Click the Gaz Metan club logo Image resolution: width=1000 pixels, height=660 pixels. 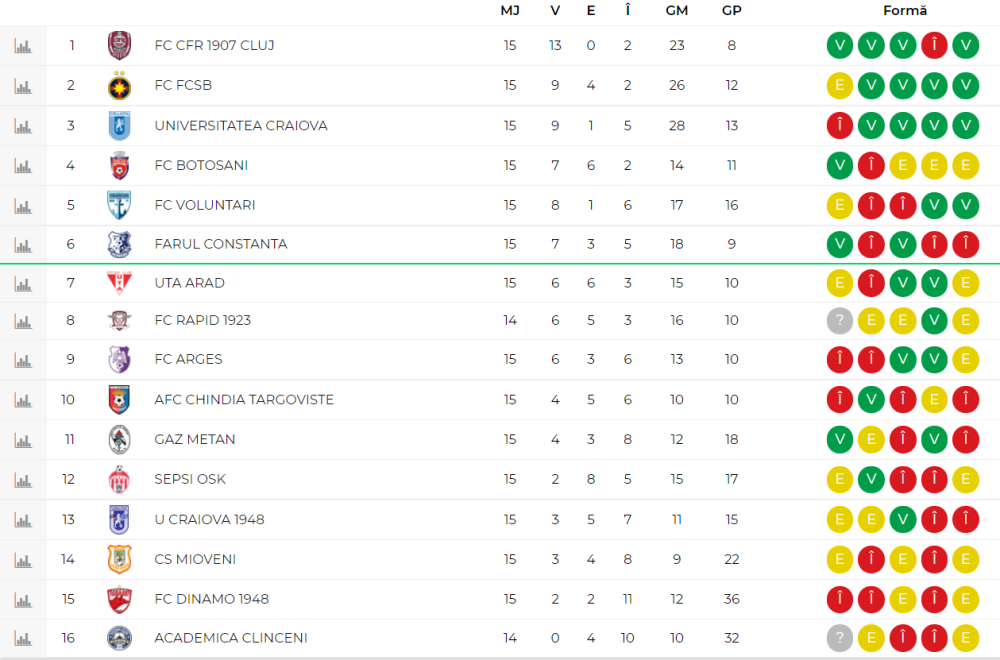point(119,439)
